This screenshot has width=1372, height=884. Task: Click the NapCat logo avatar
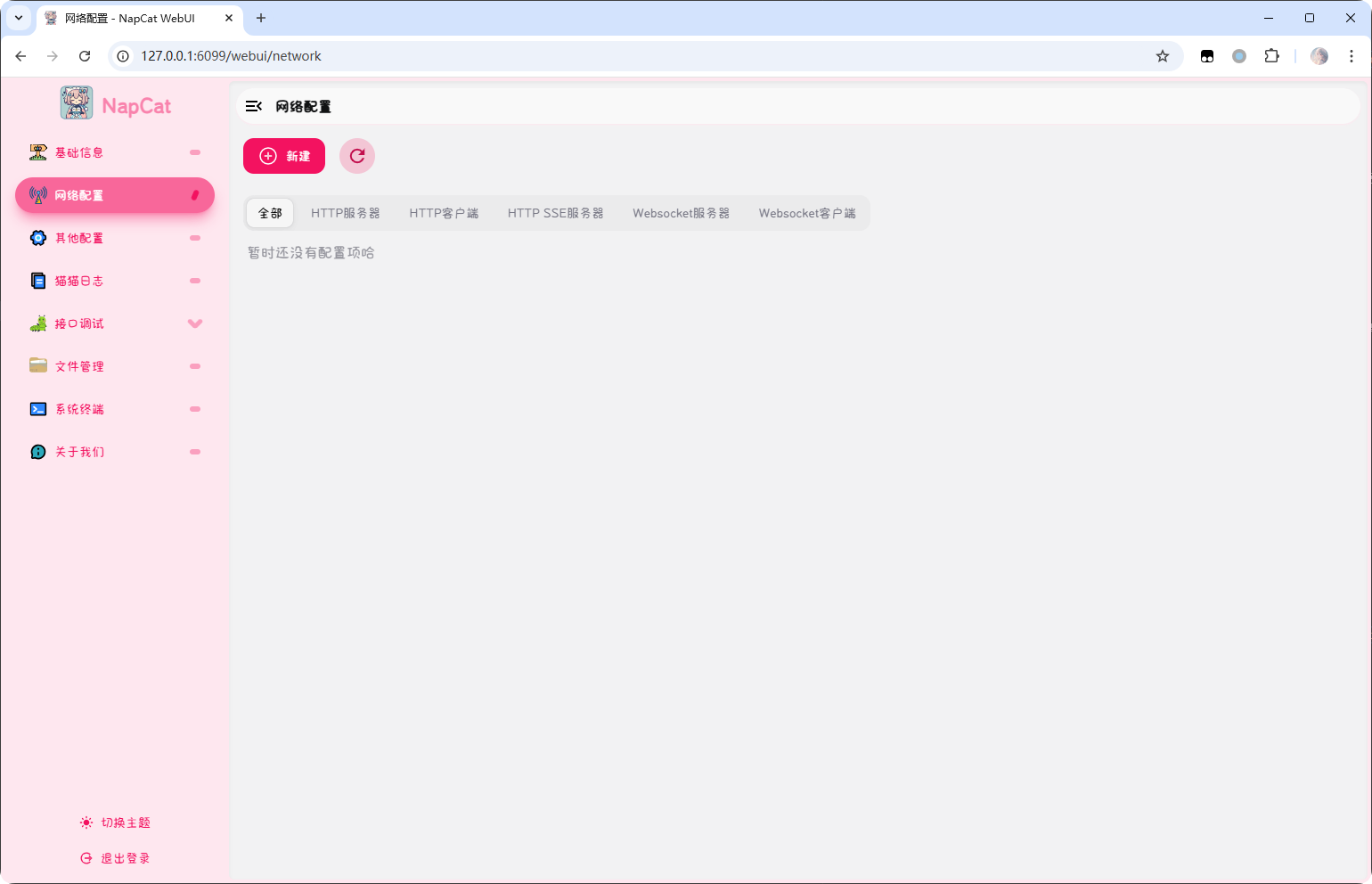(x=77, y=103)
